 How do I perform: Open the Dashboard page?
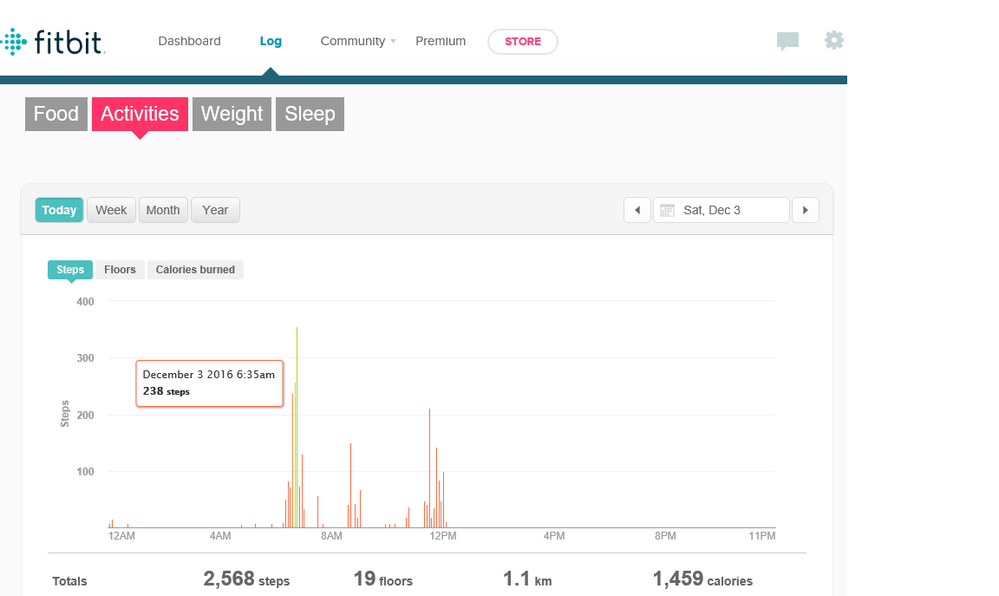[189, 41]
